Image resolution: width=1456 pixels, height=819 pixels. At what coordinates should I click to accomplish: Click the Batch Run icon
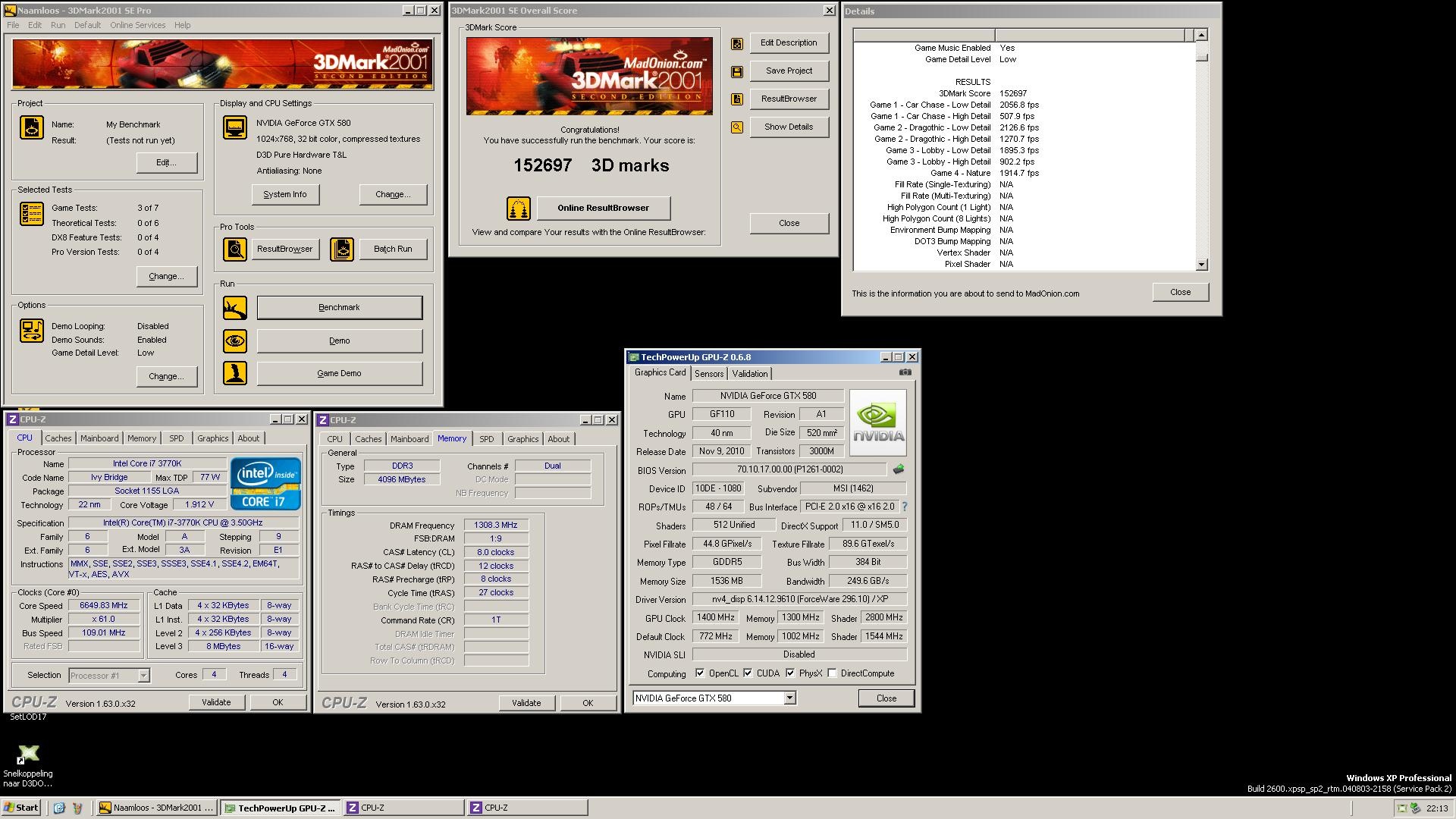coord(342,249)
